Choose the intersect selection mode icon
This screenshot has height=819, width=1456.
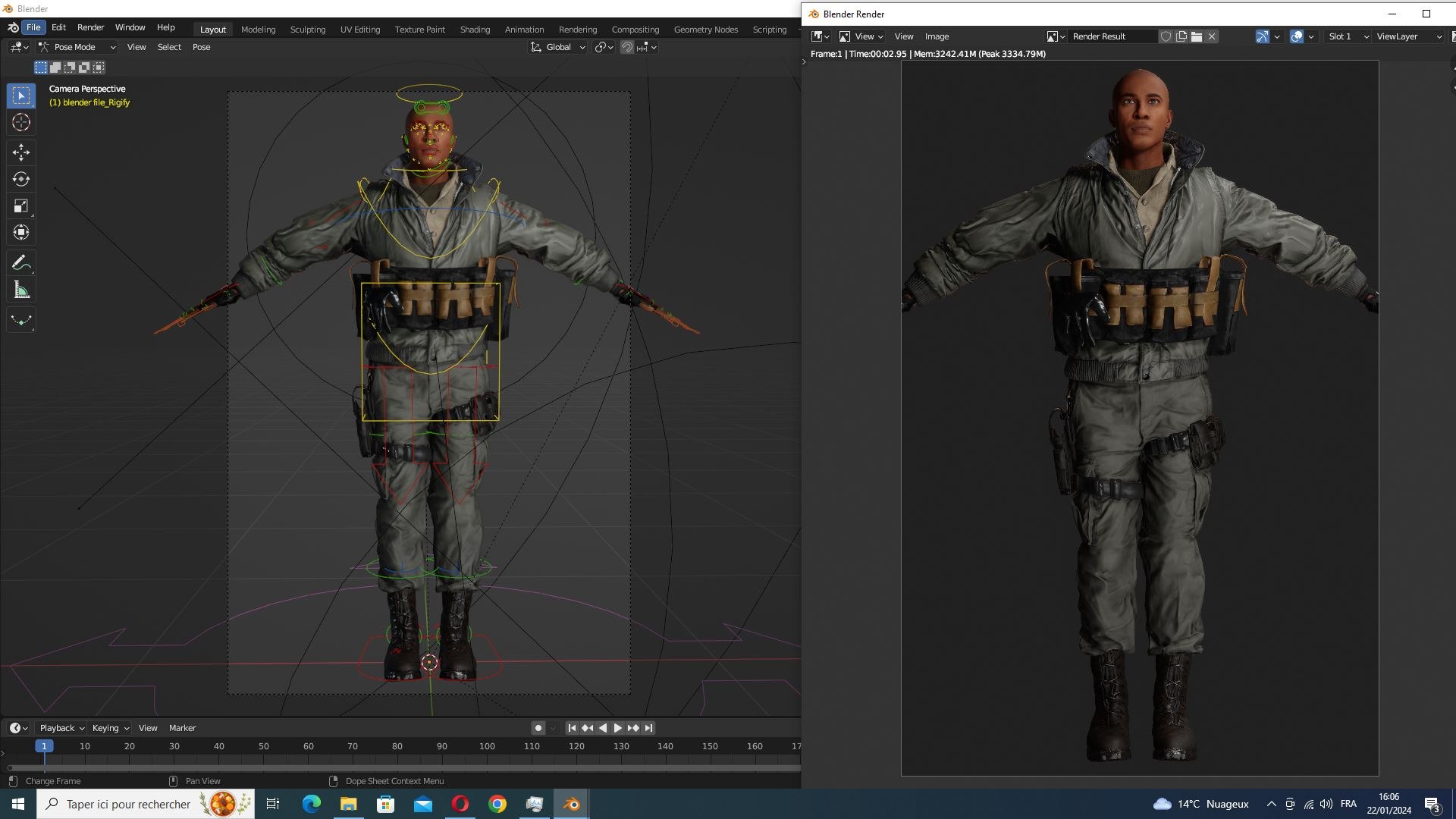point(99,67)
